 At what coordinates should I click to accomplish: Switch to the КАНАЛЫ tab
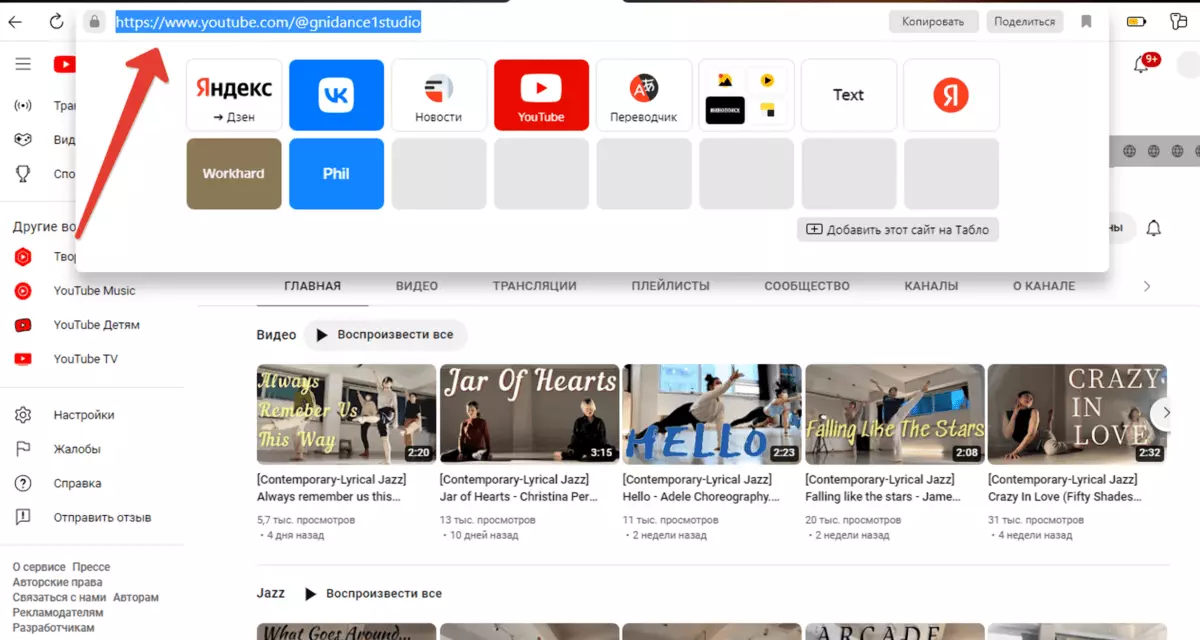[x=931, y=286]
